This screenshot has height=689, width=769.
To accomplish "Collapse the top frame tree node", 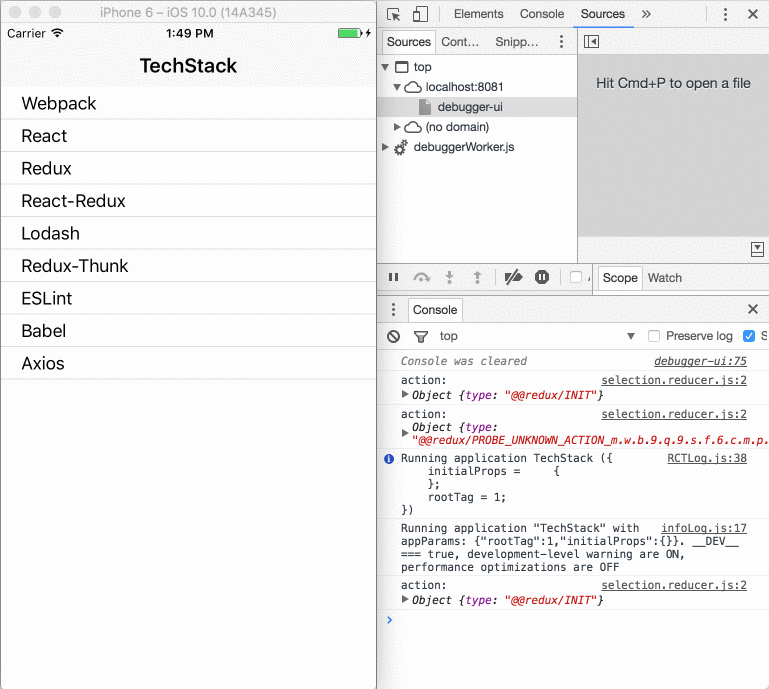I will pyautogui.click(x=385, y=67).
